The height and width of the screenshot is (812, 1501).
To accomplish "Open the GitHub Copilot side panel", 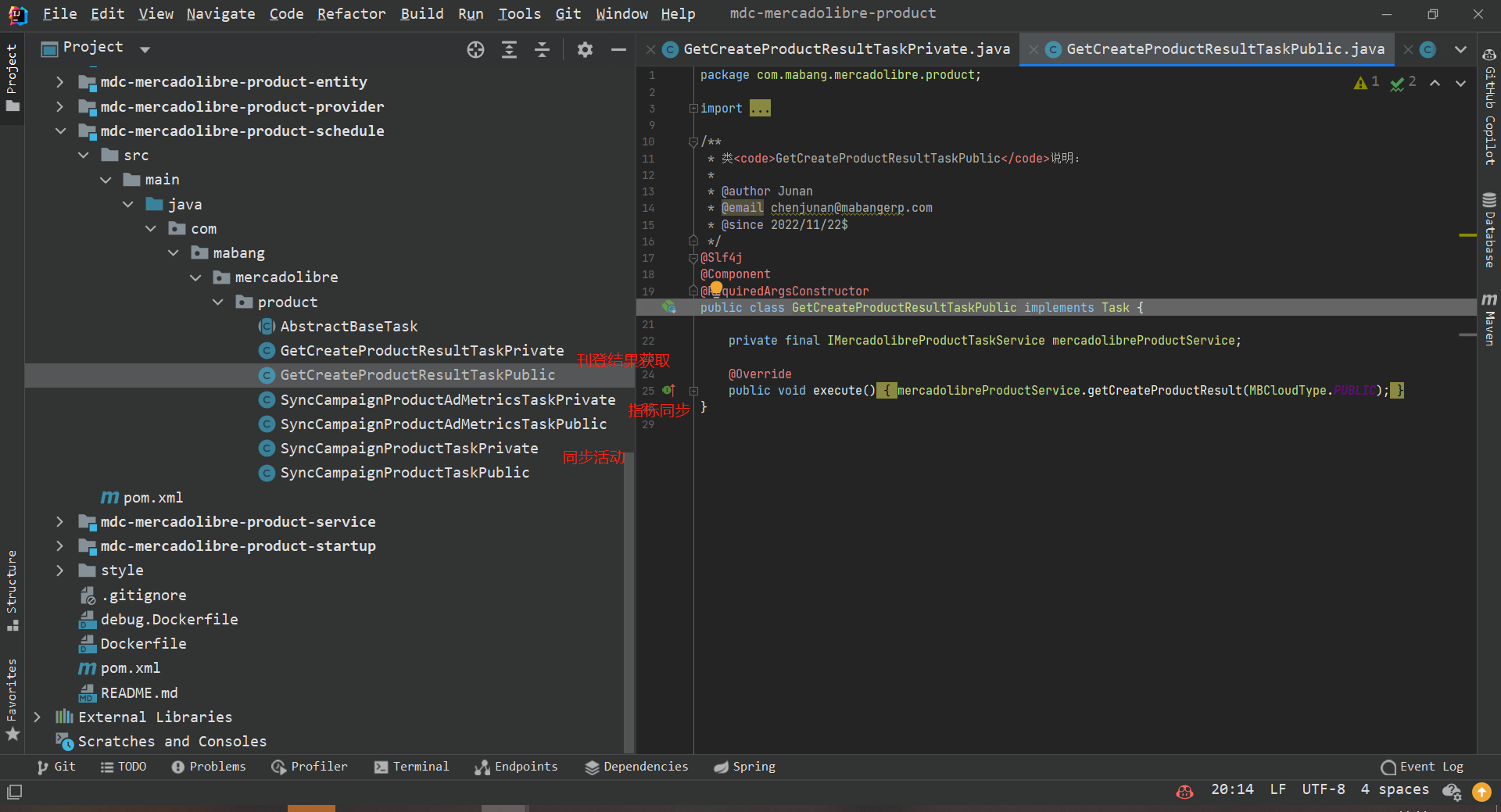I will click(1488, 107).
